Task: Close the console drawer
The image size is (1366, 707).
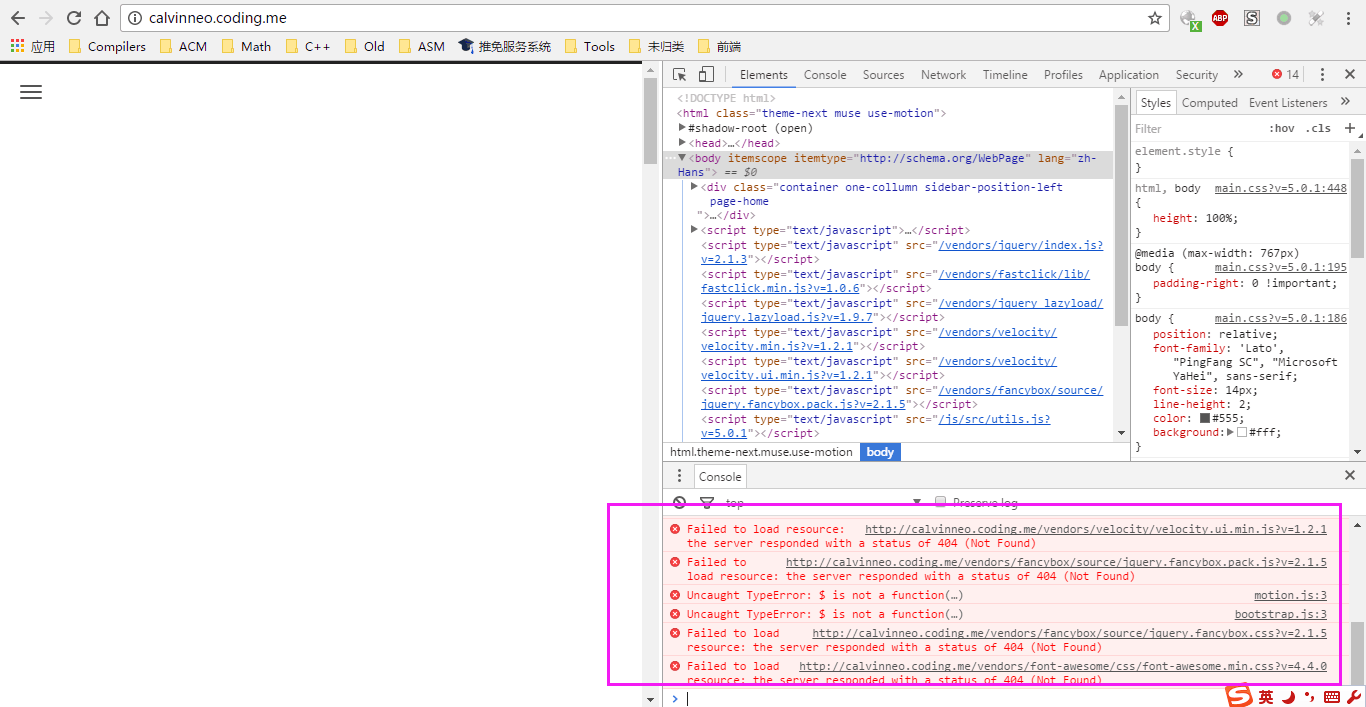Action: click(x=1350, y=476)
